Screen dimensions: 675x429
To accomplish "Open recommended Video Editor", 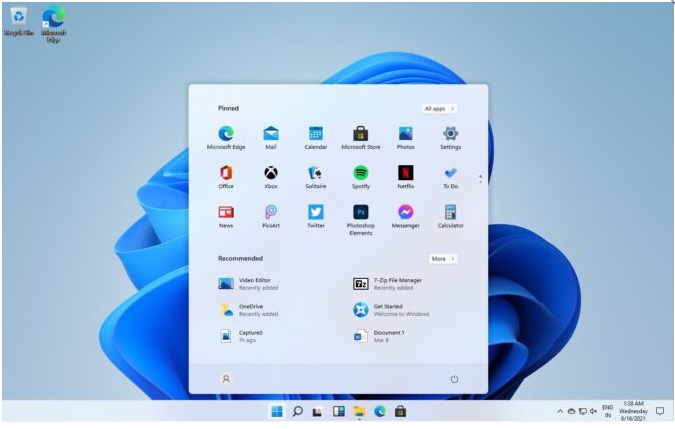I will [x=248, y=284].
